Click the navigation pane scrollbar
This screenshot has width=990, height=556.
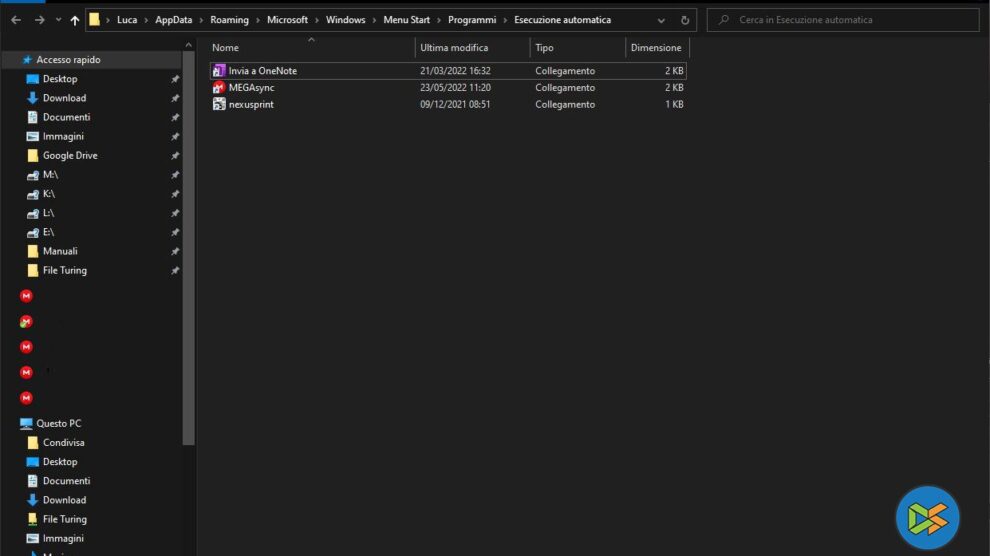click(188, 248)
